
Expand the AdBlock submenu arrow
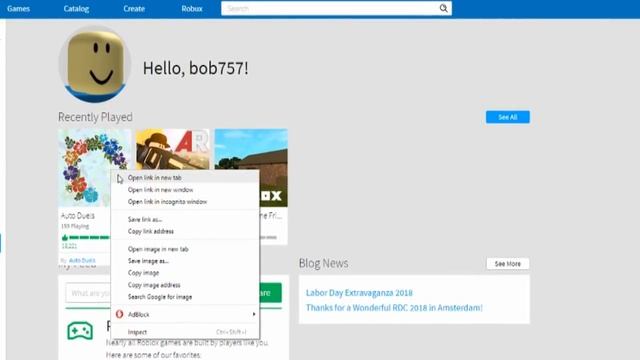(253, 314)
